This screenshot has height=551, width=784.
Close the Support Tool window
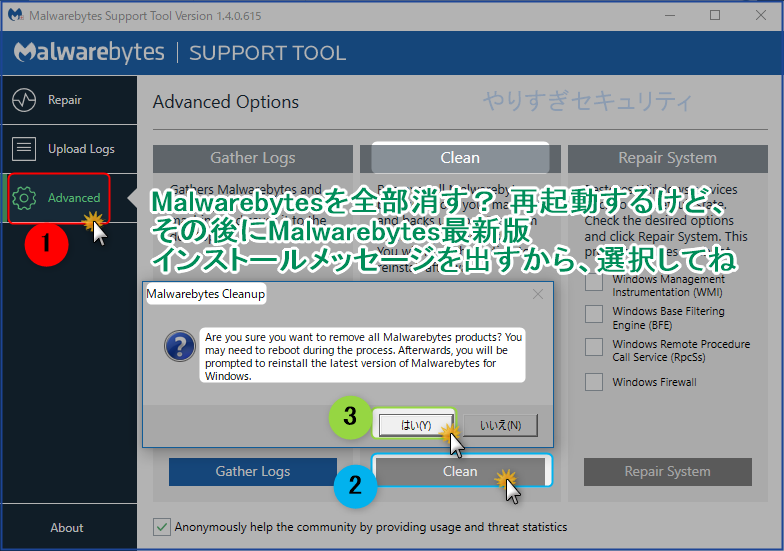tap(761, 16)
